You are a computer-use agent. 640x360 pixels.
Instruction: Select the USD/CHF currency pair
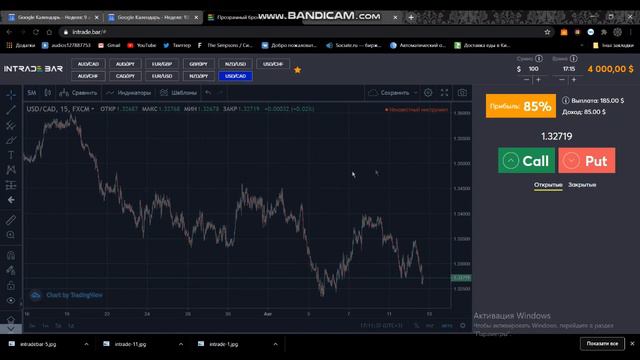(x=273, y=64)
